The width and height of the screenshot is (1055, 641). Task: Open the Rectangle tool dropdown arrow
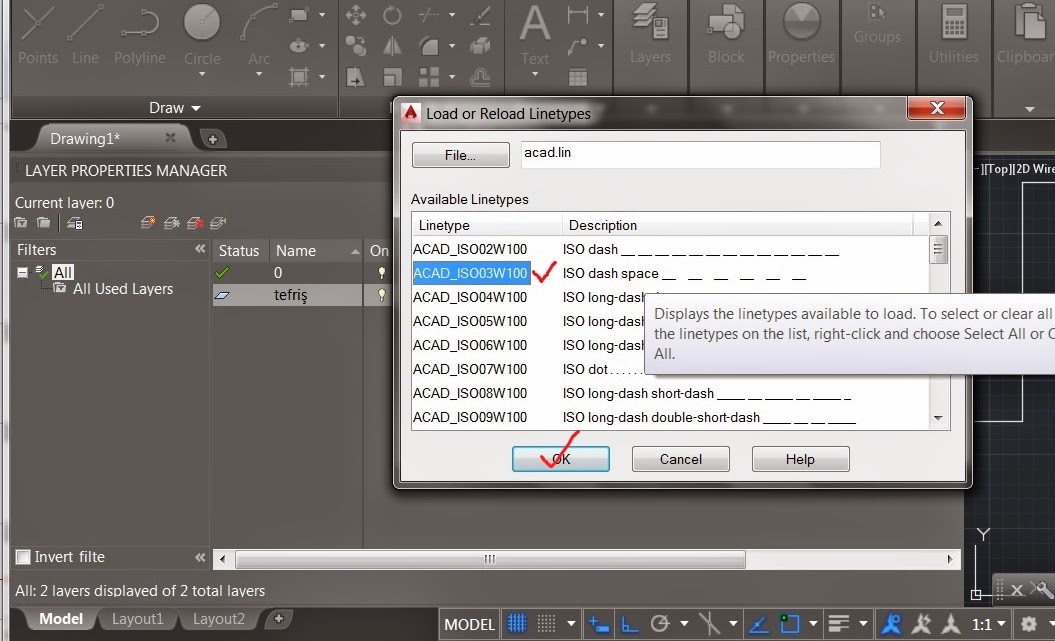(x=322, y=15)
